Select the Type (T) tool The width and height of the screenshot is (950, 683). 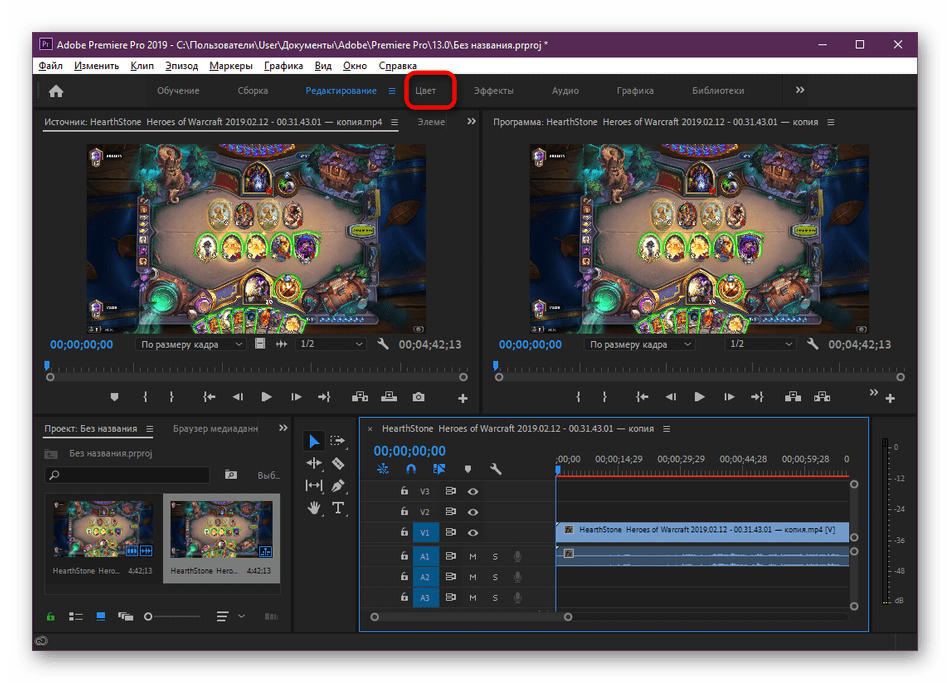[338, 508]
